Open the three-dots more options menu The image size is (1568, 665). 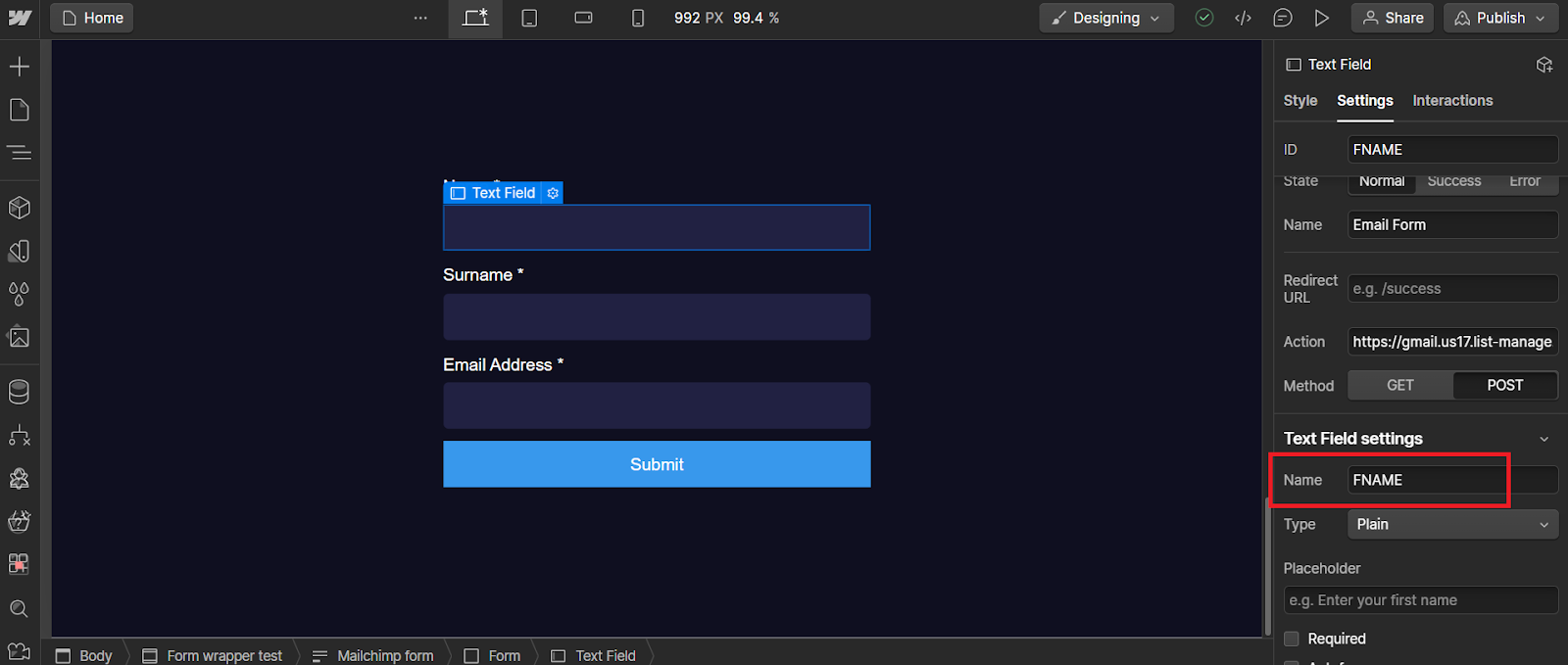pos(420,18)
